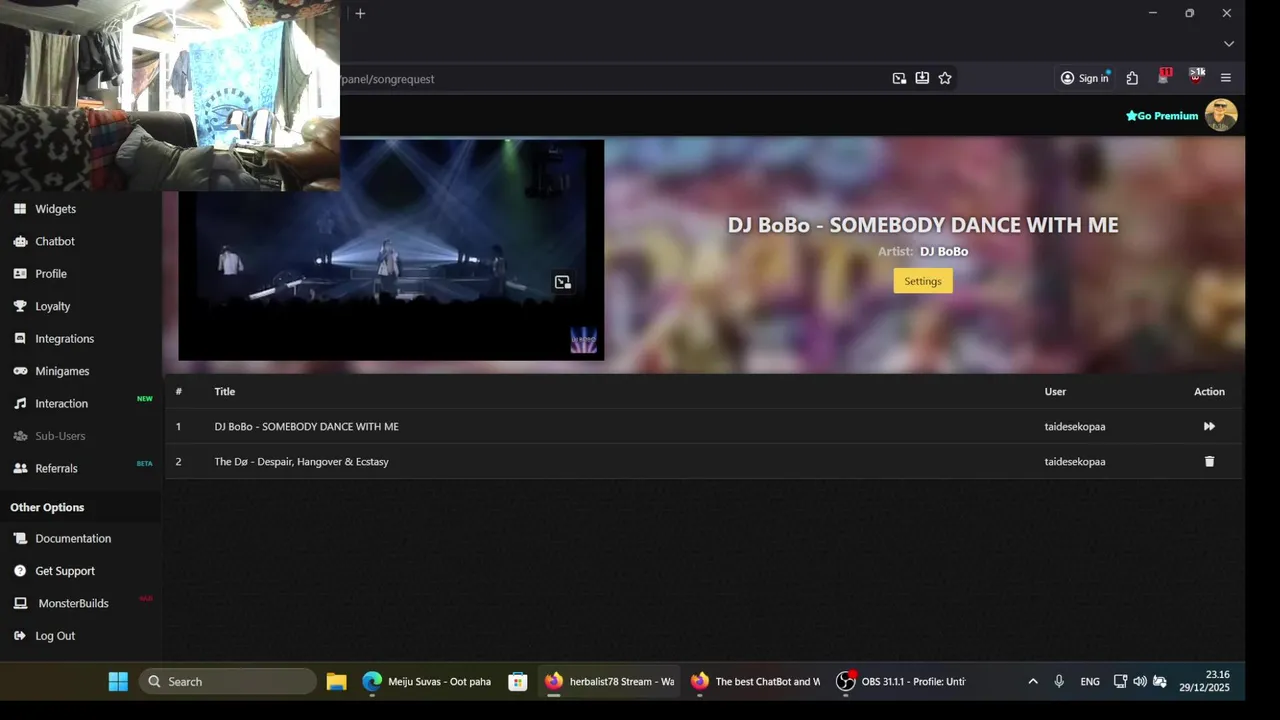
Task: Click the The Dø - Despair, Hangover & Ecstasy title
Action: 301,462
